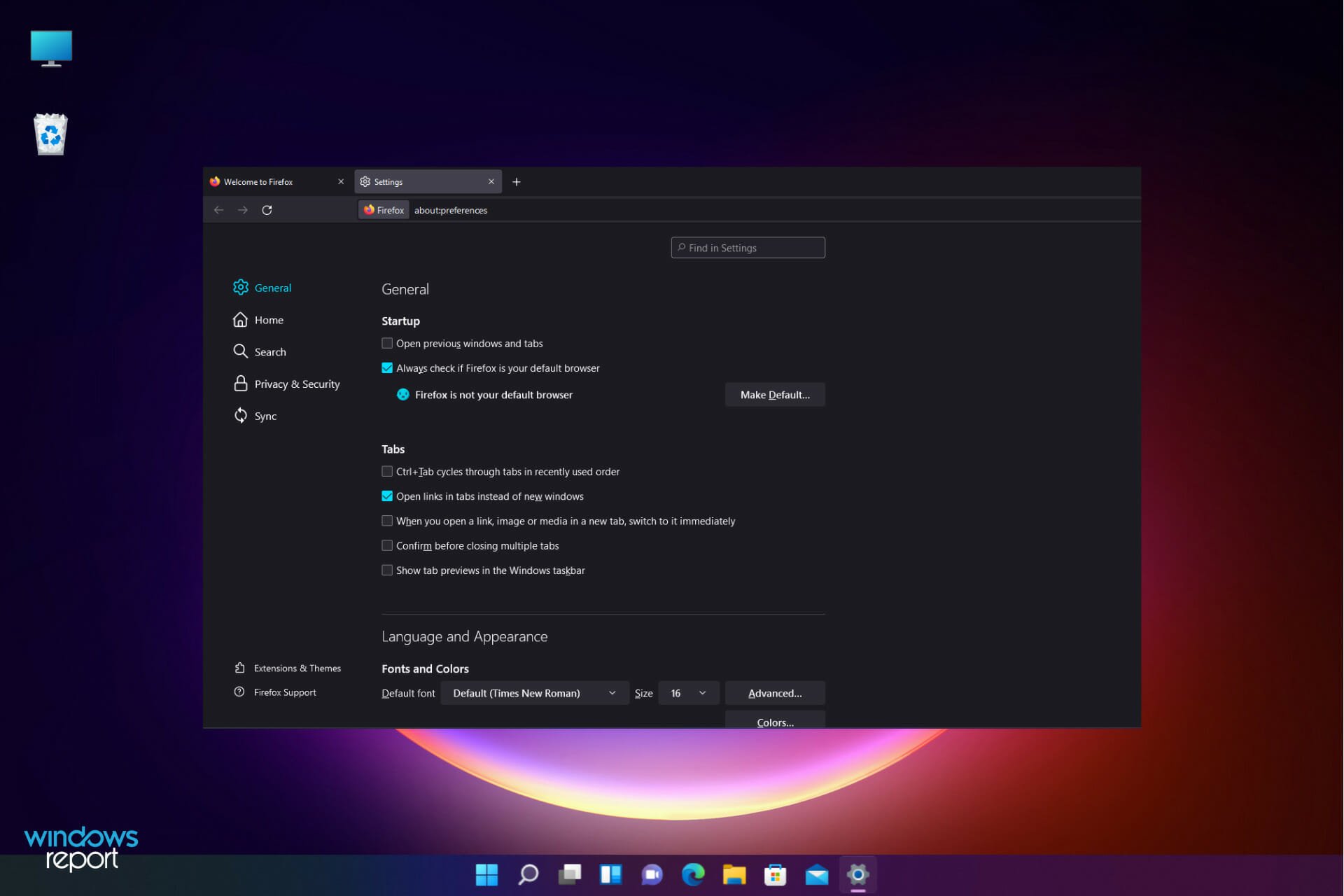1344x896 pixels.
Task: Click the Sync settings section icon
Action: tap(240, 415)
